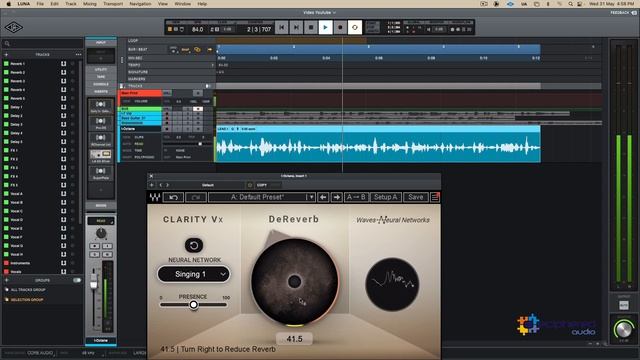Click the neural network reset circular icon

coord(194,245)
